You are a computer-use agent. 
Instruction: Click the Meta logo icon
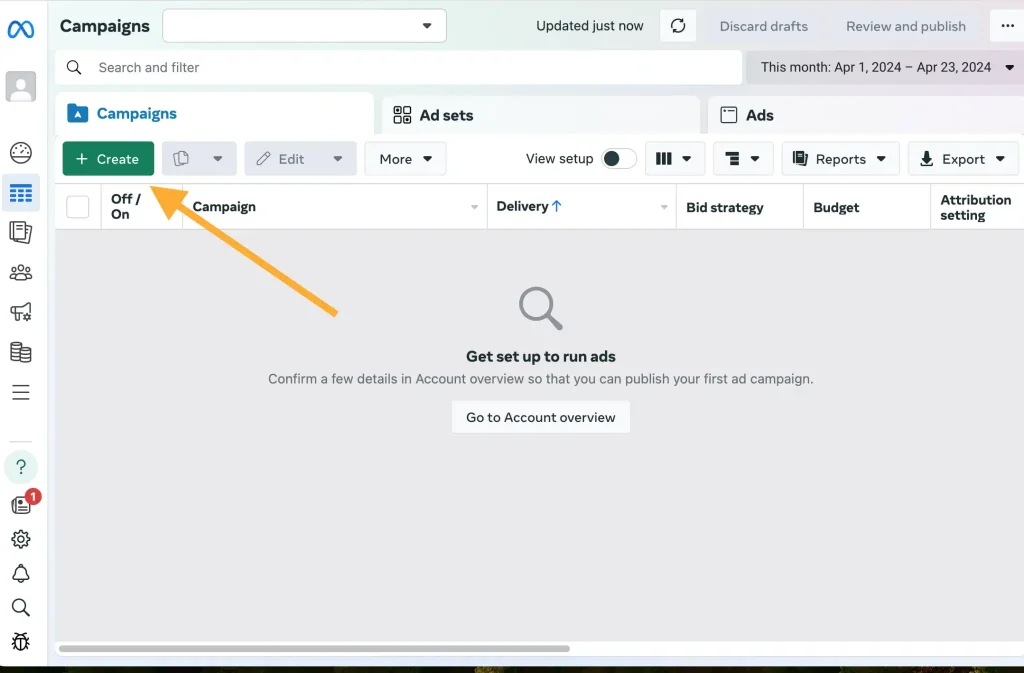20,30
